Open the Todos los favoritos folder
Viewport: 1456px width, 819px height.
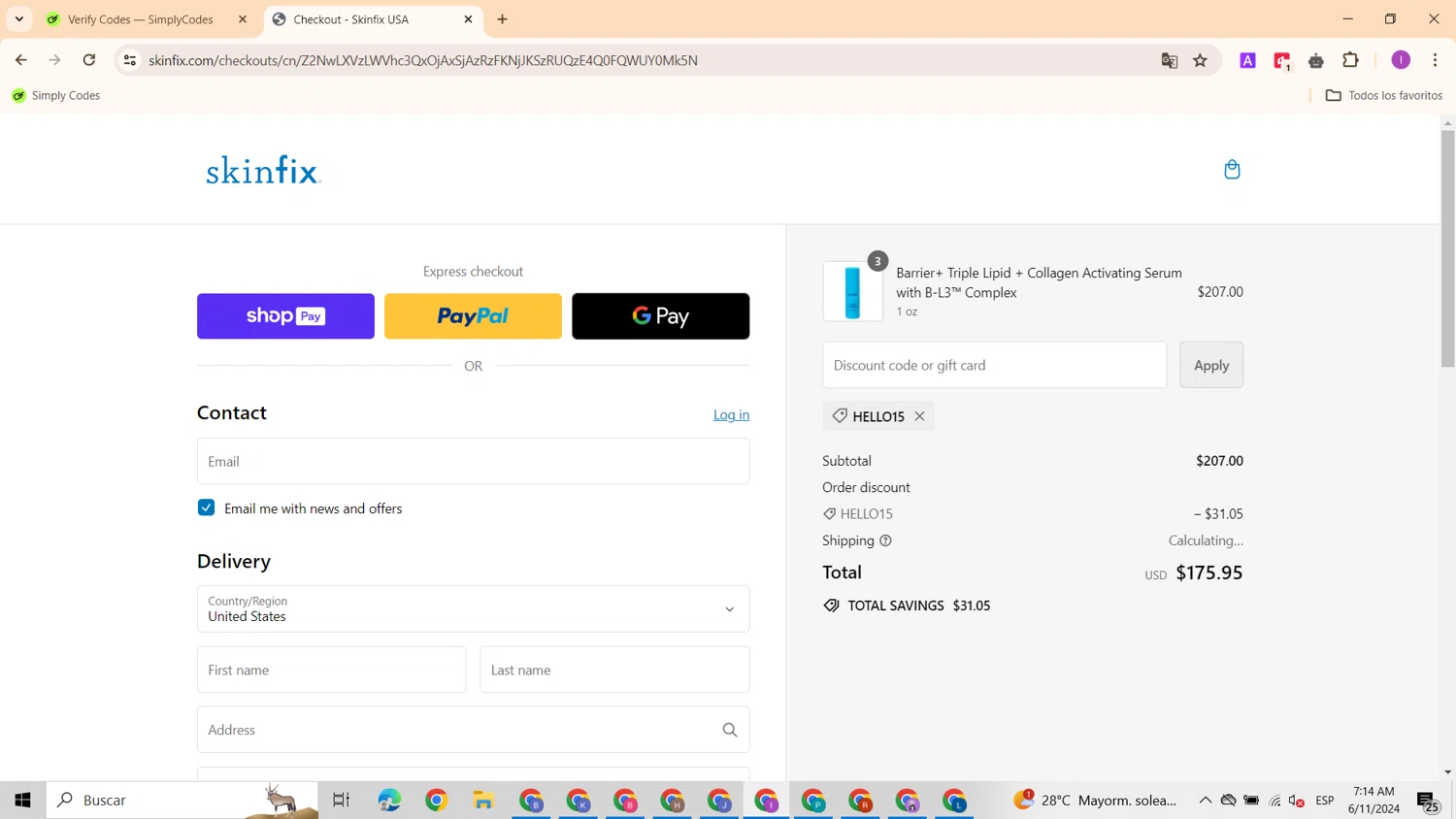1384,95
